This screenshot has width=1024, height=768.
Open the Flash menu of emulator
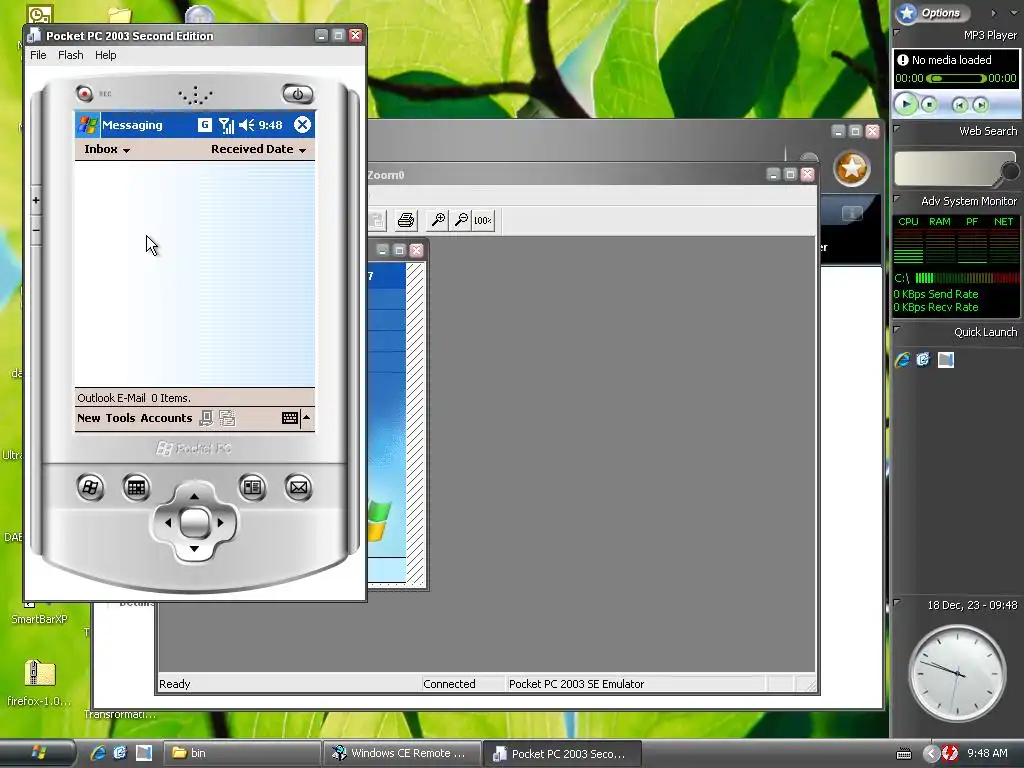point(71,55)
